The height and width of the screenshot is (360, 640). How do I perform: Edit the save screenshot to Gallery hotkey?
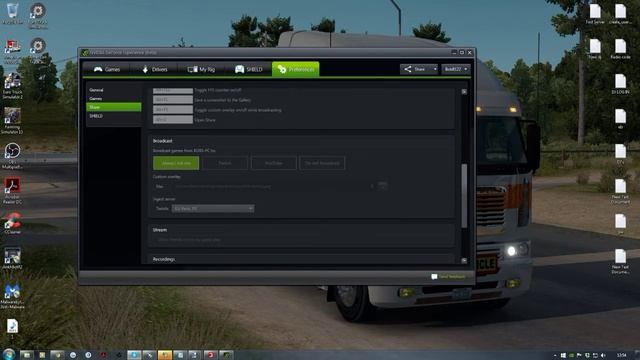coord(173,100)
